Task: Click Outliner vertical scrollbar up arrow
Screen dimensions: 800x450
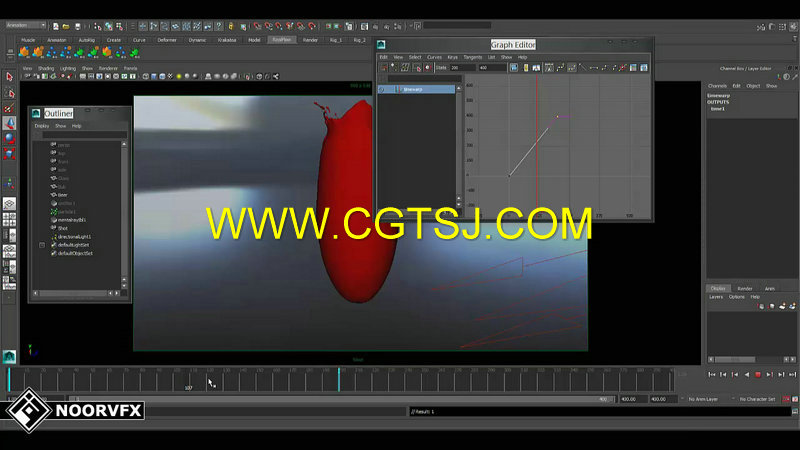Action: 124,145
